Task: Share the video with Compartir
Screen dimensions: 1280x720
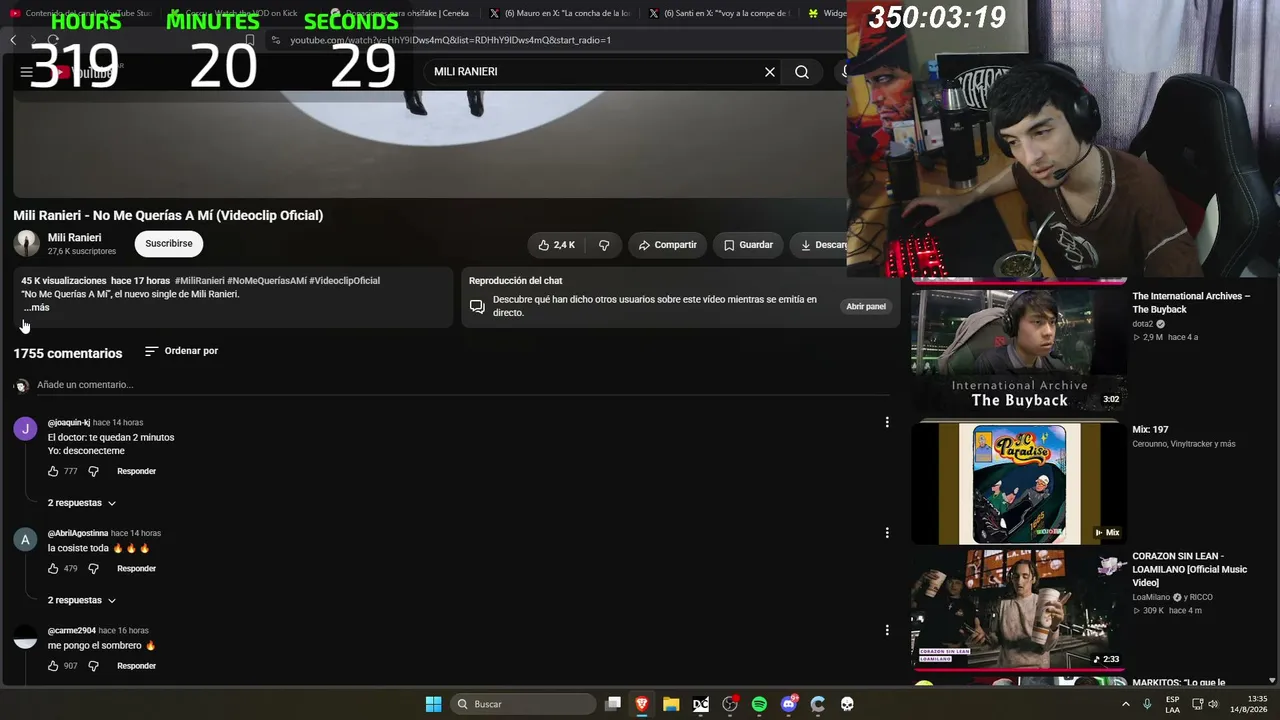Action: pos(667,245)
